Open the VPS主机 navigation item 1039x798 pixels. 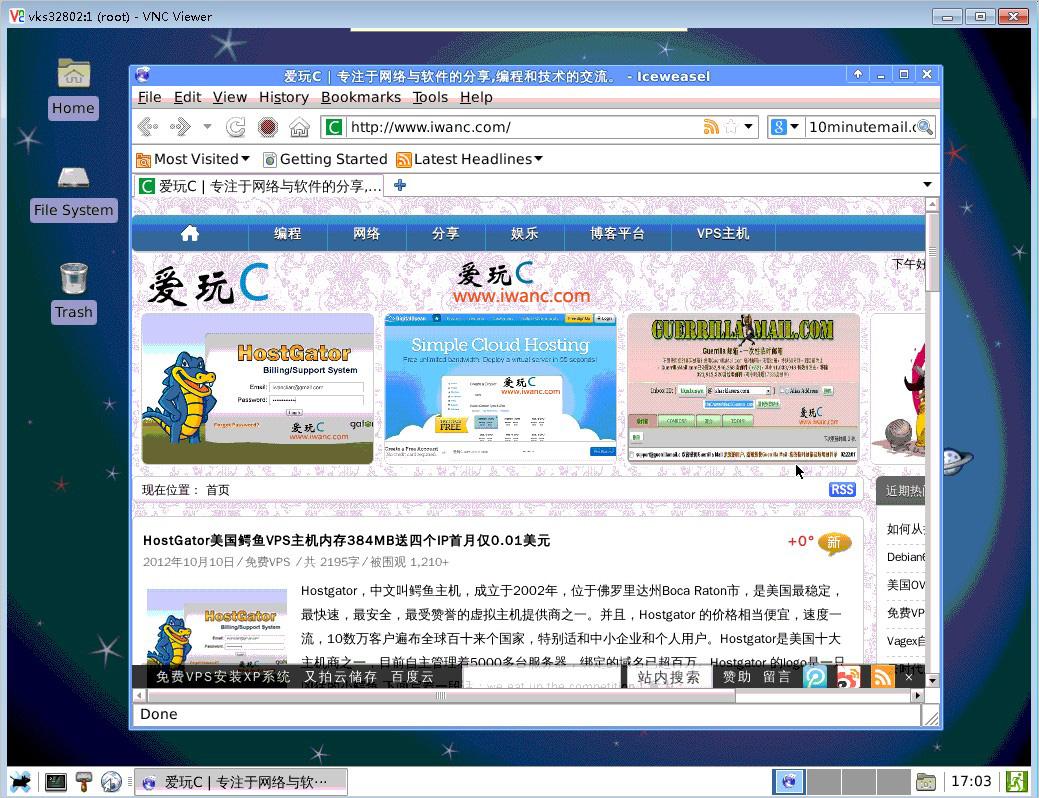pyautogui.click(x=722, y=233)
